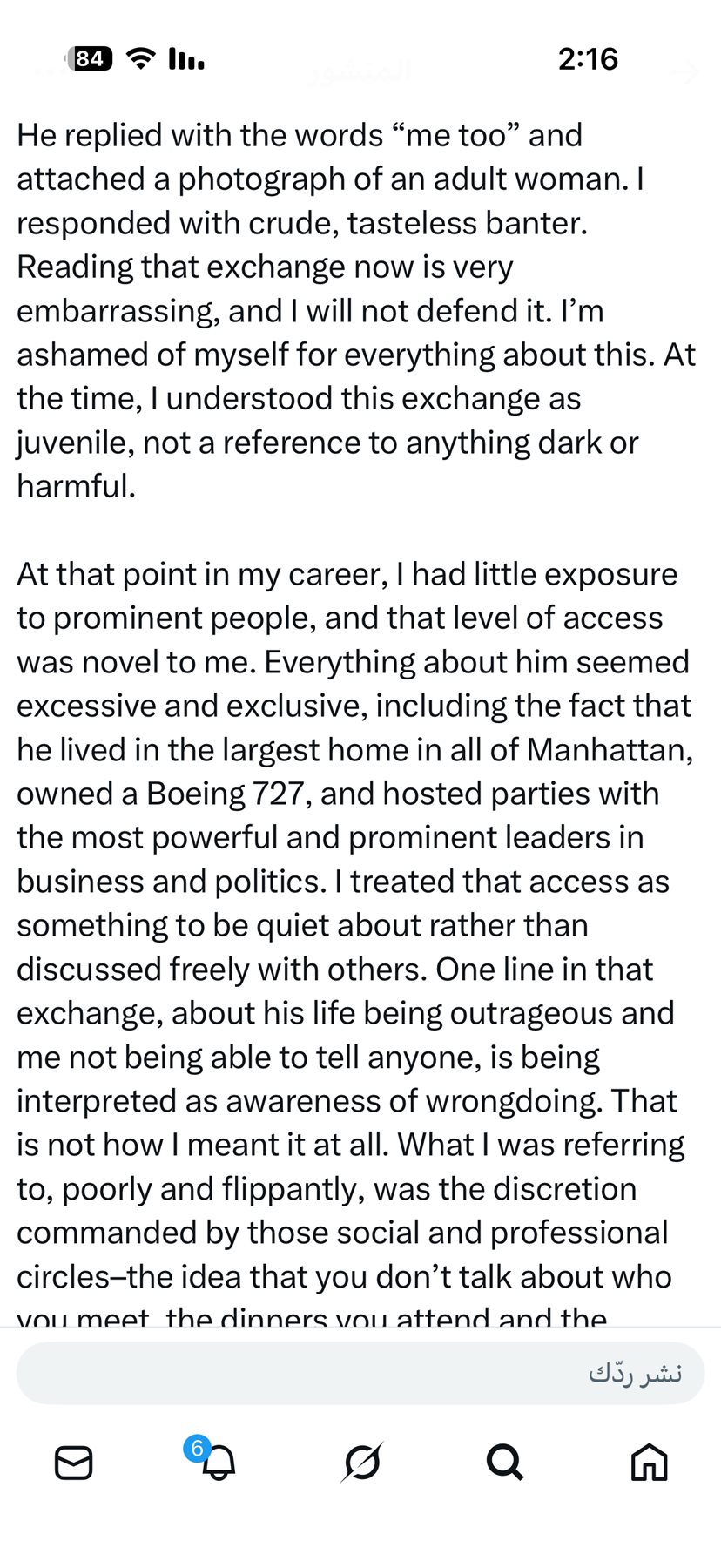The image size is (721, 1568).
Task: Focus the reply field "نشر ردّك"
Action: 360,1373
